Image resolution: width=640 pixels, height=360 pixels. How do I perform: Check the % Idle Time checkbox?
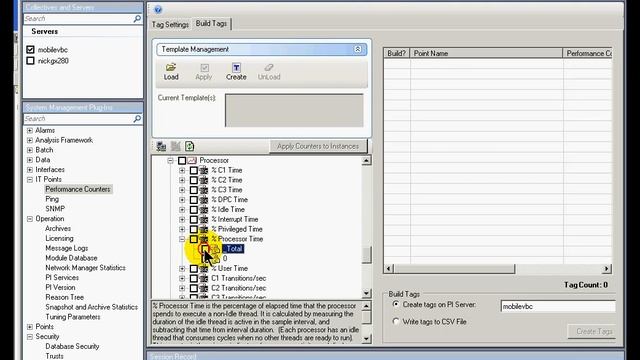click(x=193, y=209)
